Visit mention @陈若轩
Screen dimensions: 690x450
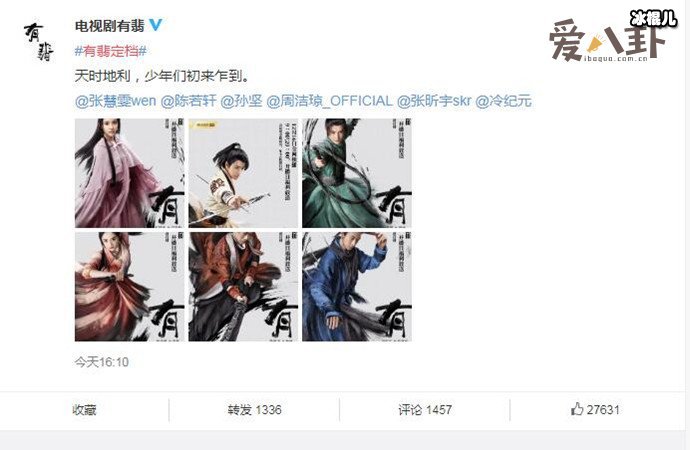tap(189, 101)
